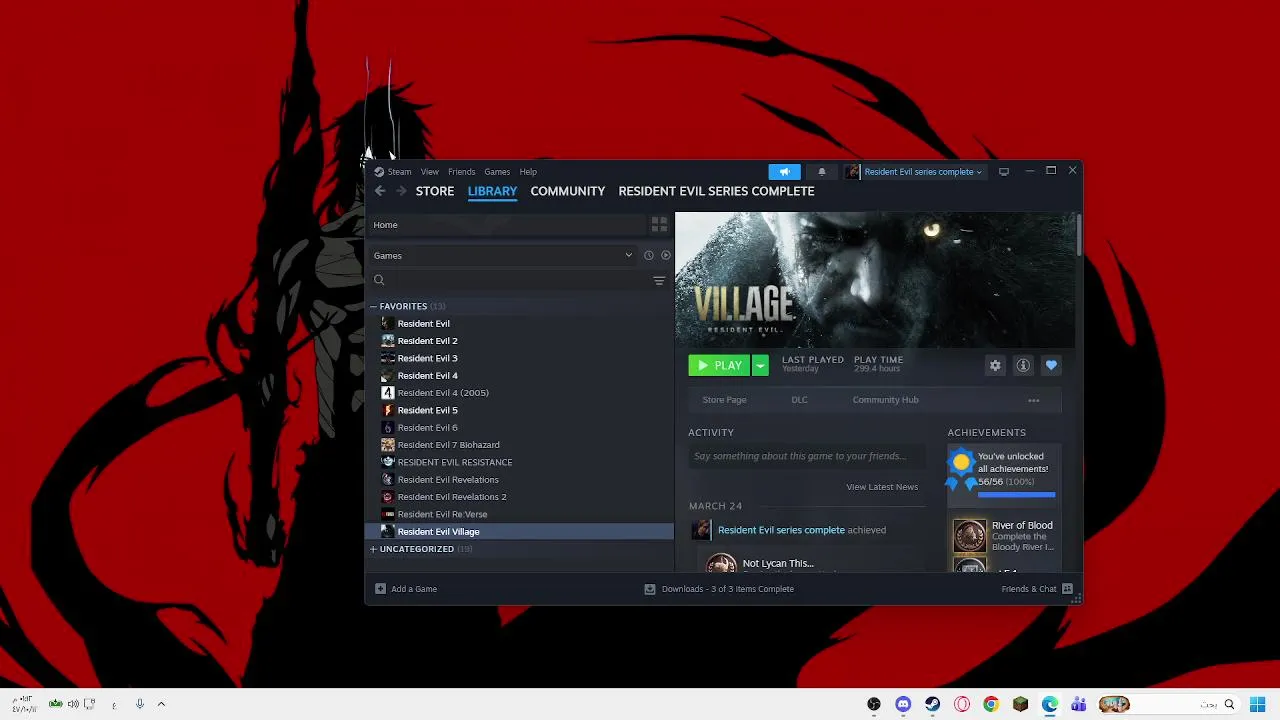Viewport: 1280px width, 720px height.
Task: Filter by ready-to-play games icon
Action: pos(666,255)
